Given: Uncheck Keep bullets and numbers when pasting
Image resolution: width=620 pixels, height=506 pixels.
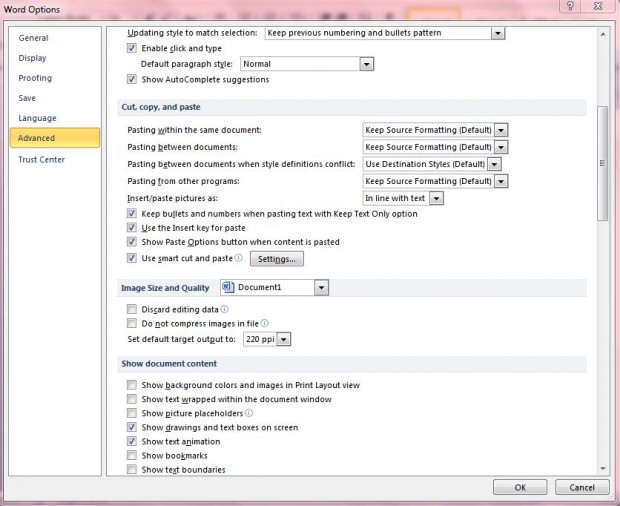Looking at the screenshot, I should tap(132, 213).
